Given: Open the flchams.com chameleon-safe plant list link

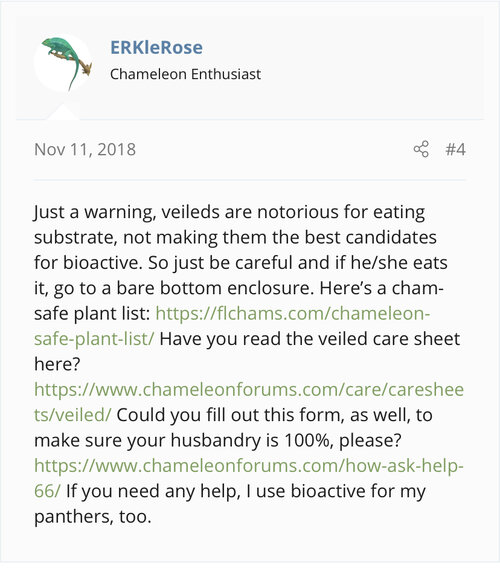Looking at the screenshot, I should [292, 313].
